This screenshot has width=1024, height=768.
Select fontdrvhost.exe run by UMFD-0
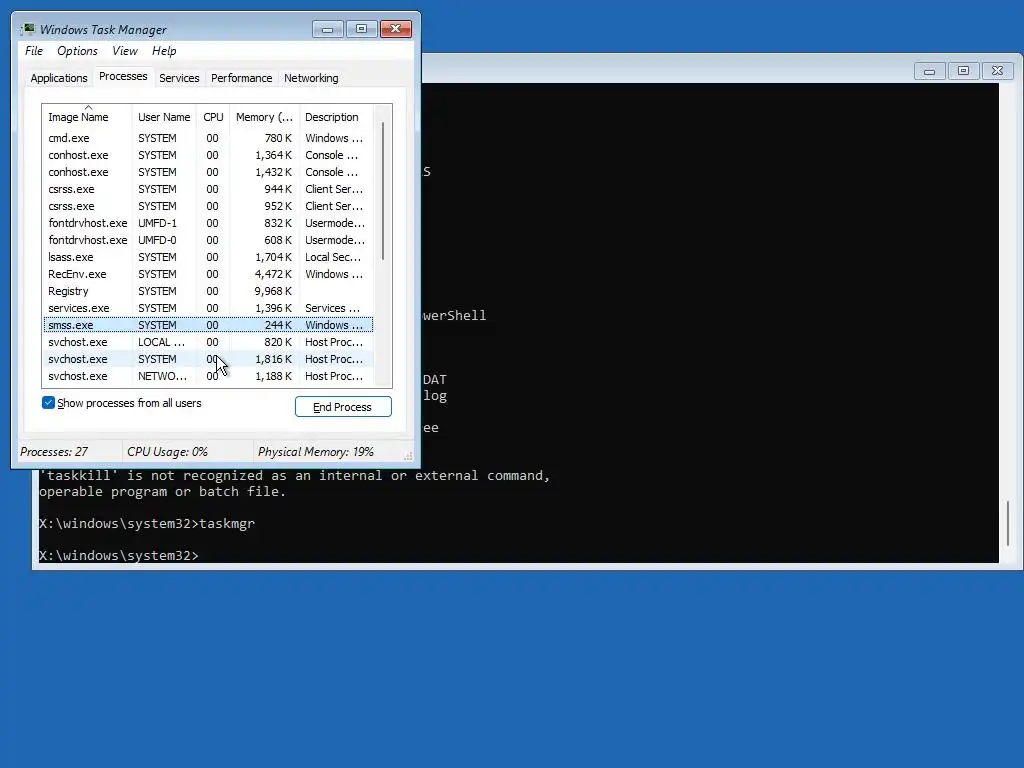coord(208,240)
